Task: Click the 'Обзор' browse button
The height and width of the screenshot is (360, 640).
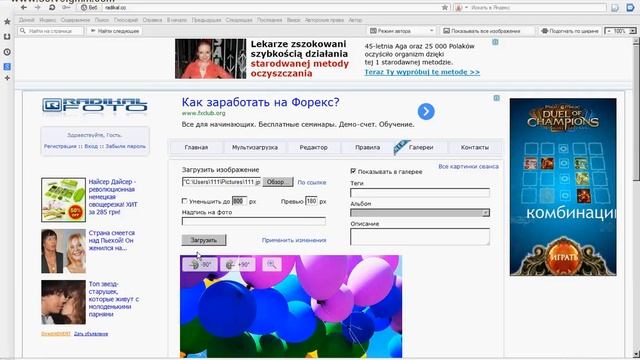Action: [278, 182]
